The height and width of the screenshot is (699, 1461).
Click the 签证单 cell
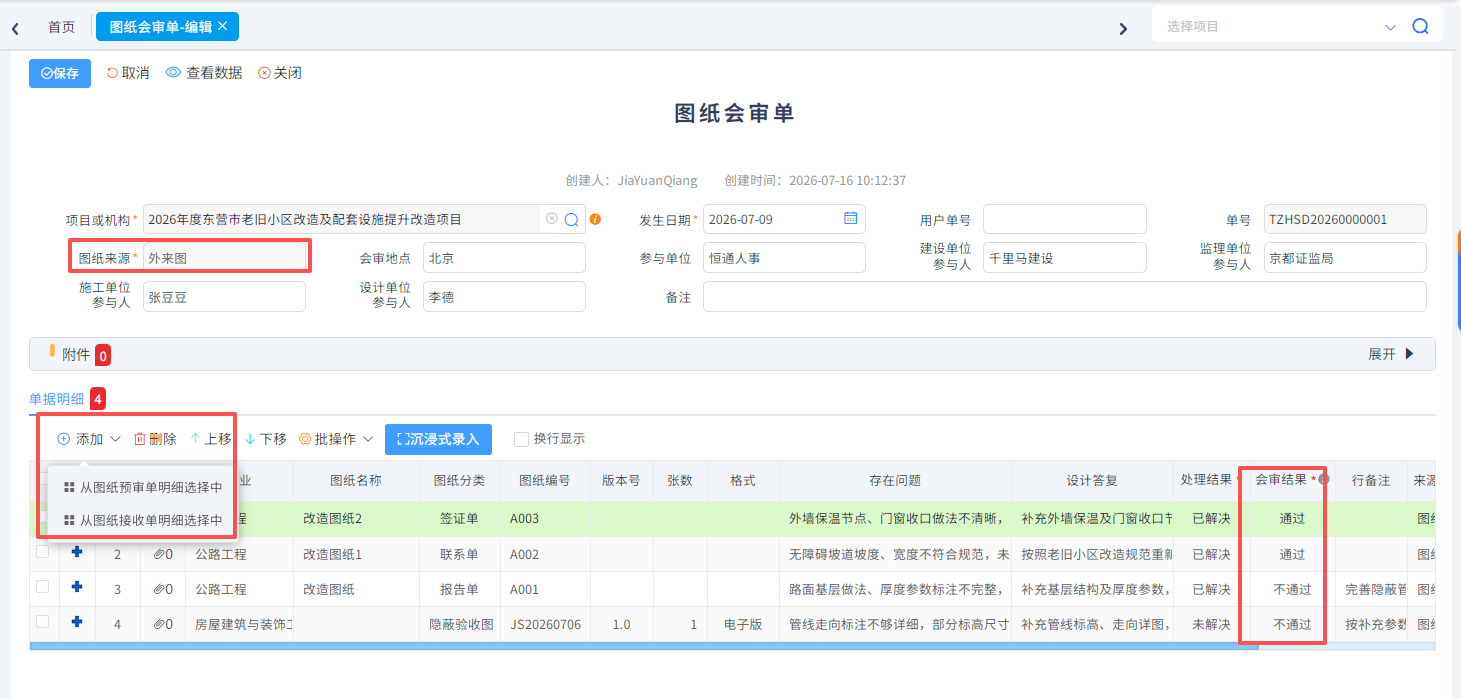pos(461,519)
